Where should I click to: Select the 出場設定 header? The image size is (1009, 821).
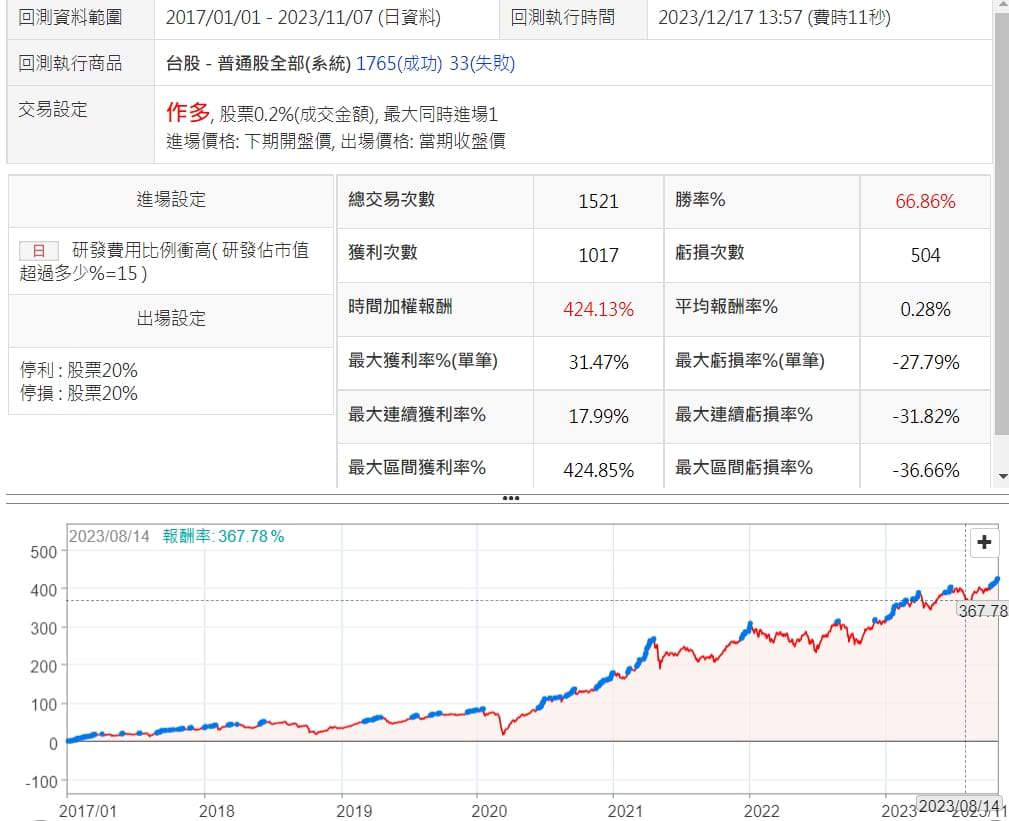(x=171, y=319)
